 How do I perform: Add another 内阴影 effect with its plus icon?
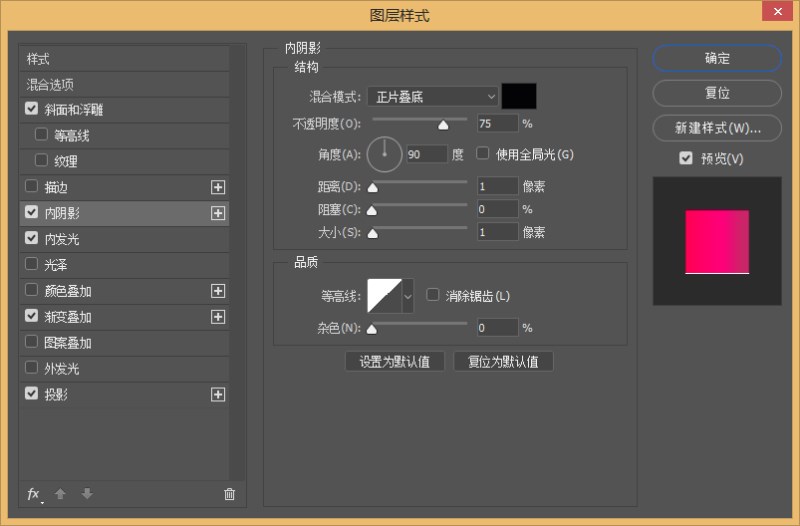coord(218,213)
